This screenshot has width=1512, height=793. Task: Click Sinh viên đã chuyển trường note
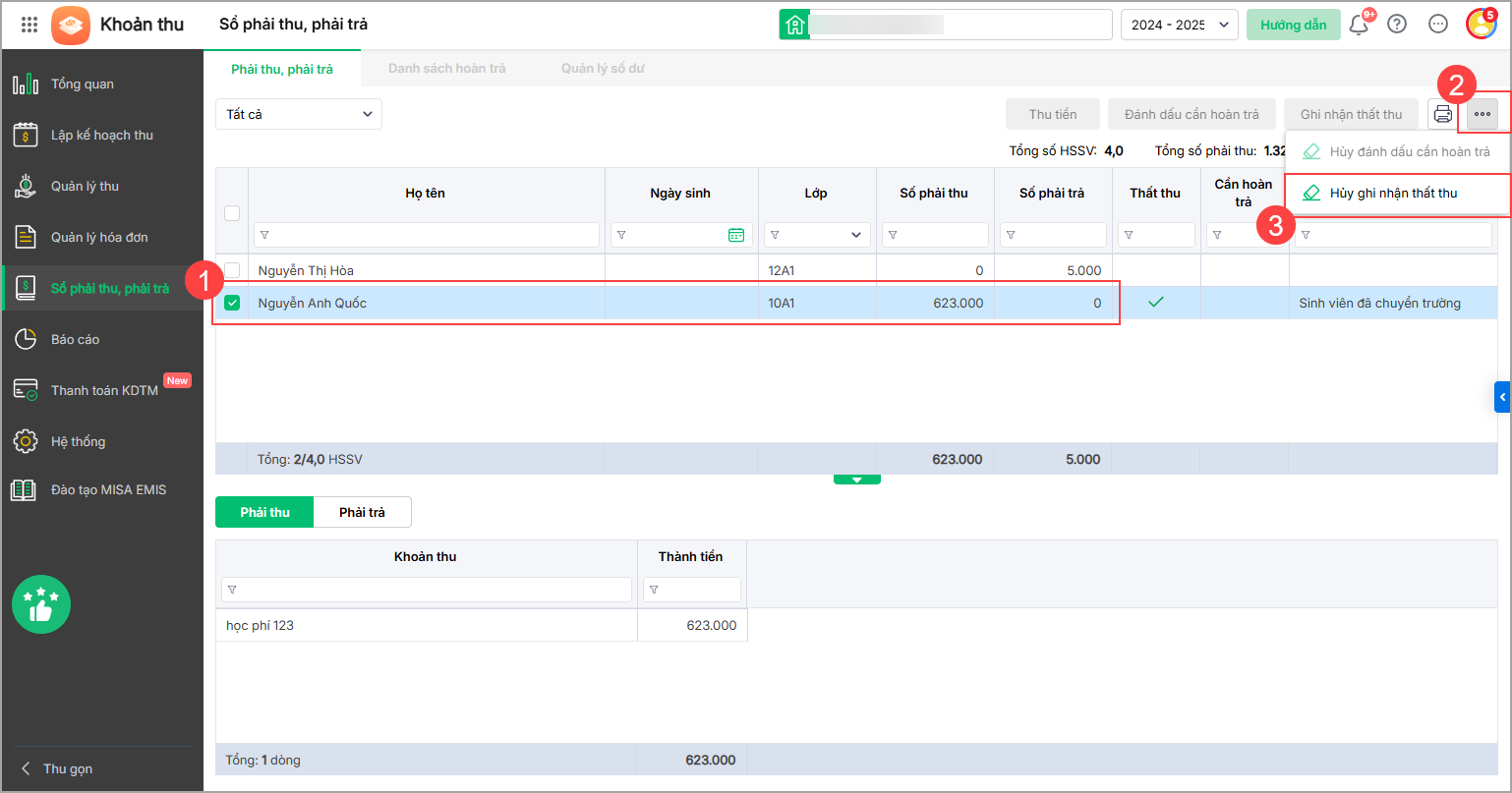[1379, 303]
